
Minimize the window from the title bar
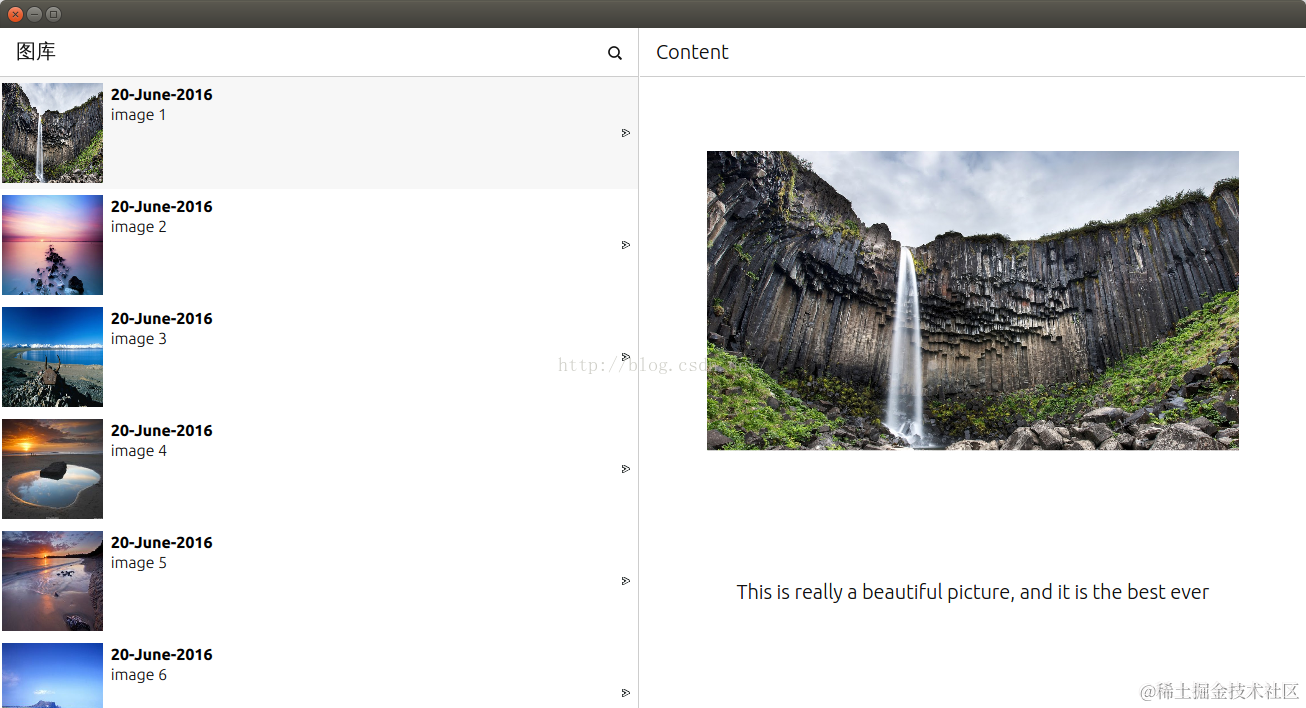(x=35, y=14)
